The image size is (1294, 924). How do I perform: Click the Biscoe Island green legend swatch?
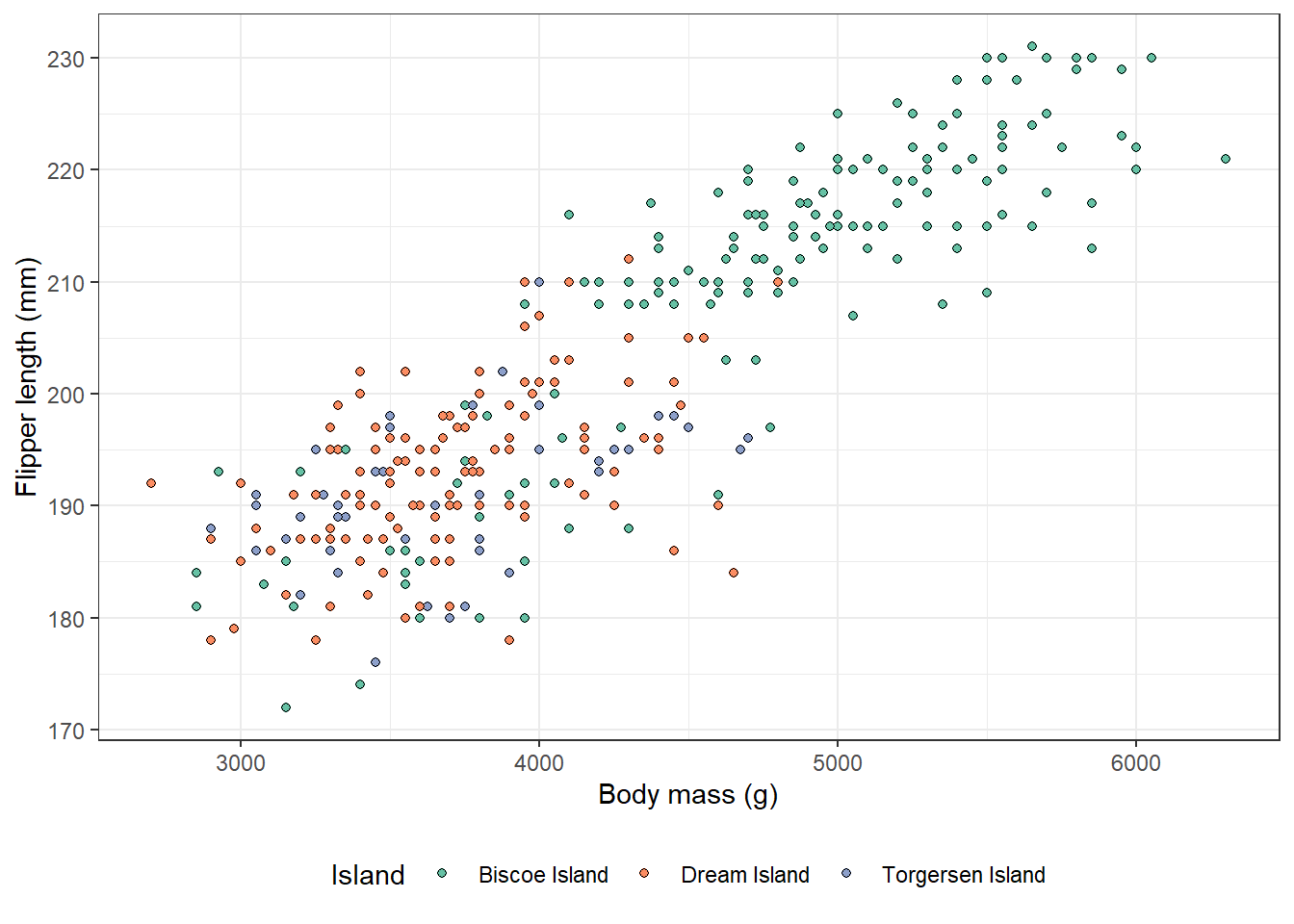pos(442,874)
